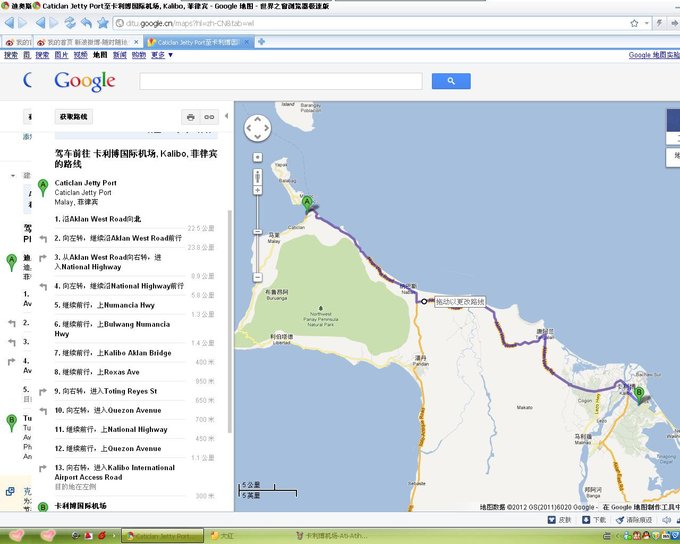Click the print directions icon

pos(190,117)
